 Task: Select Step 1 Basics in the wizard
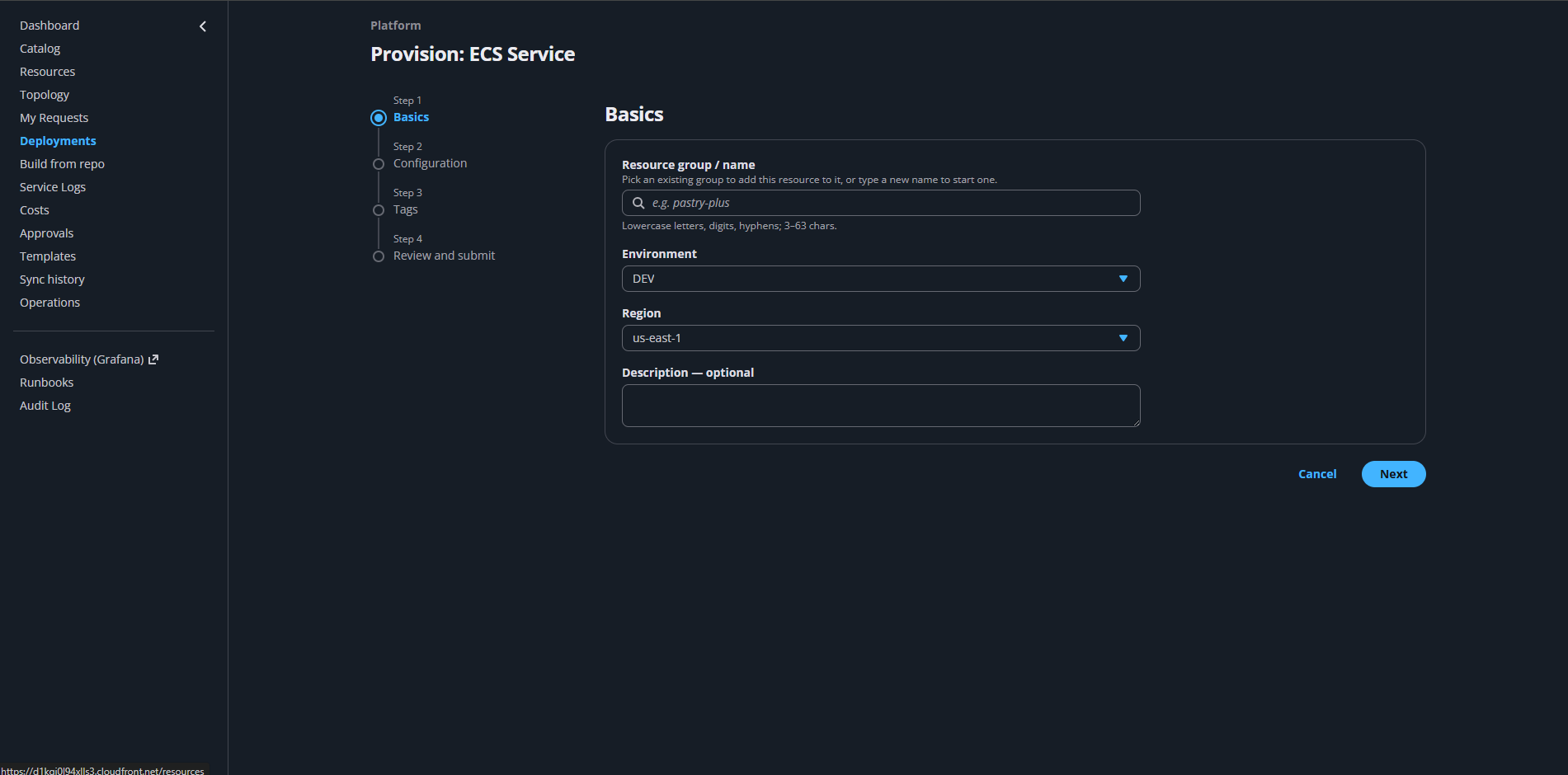pos(411,117)
